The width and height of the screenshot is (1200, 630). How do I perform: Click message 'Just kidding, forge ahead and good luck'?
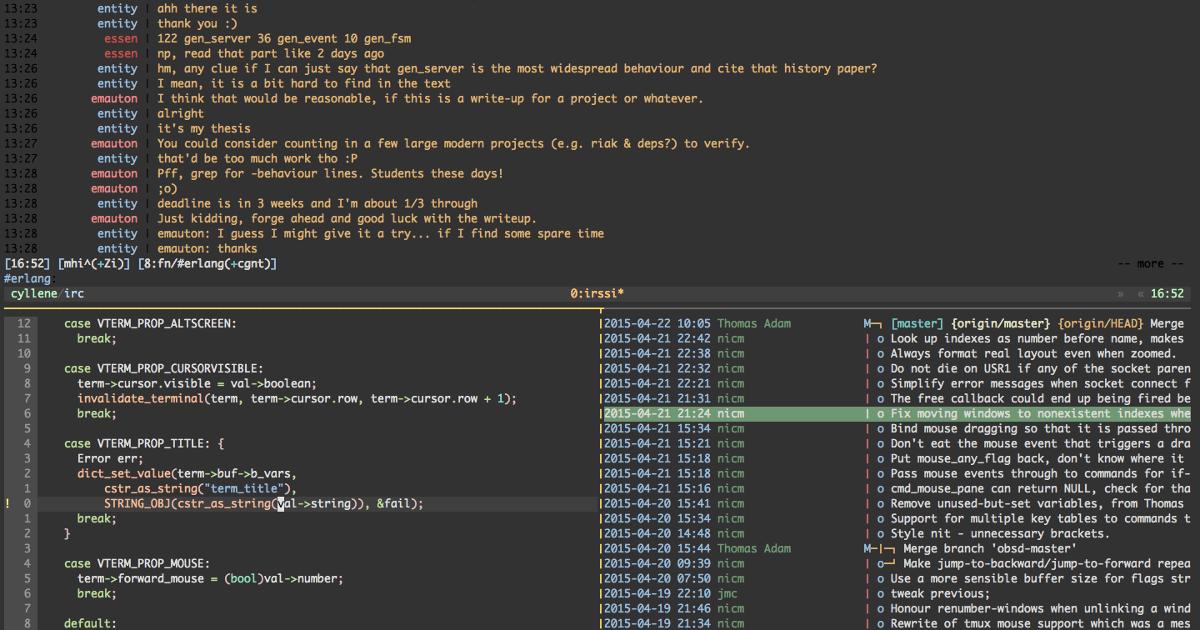click(x=347, y=219)
